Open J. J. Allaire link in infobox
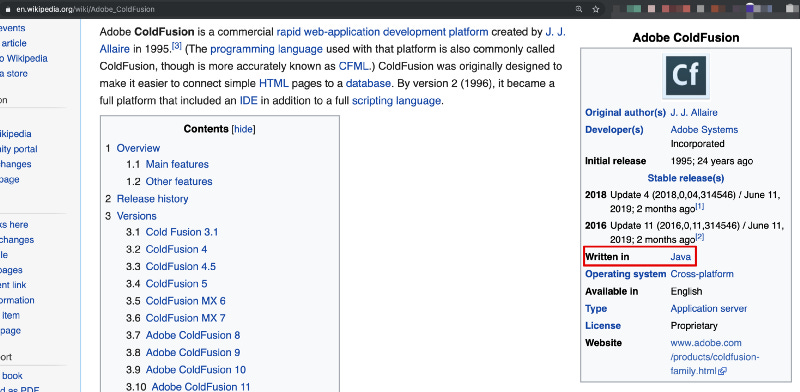This screenshot has height=392, width=800. (694, 113)
